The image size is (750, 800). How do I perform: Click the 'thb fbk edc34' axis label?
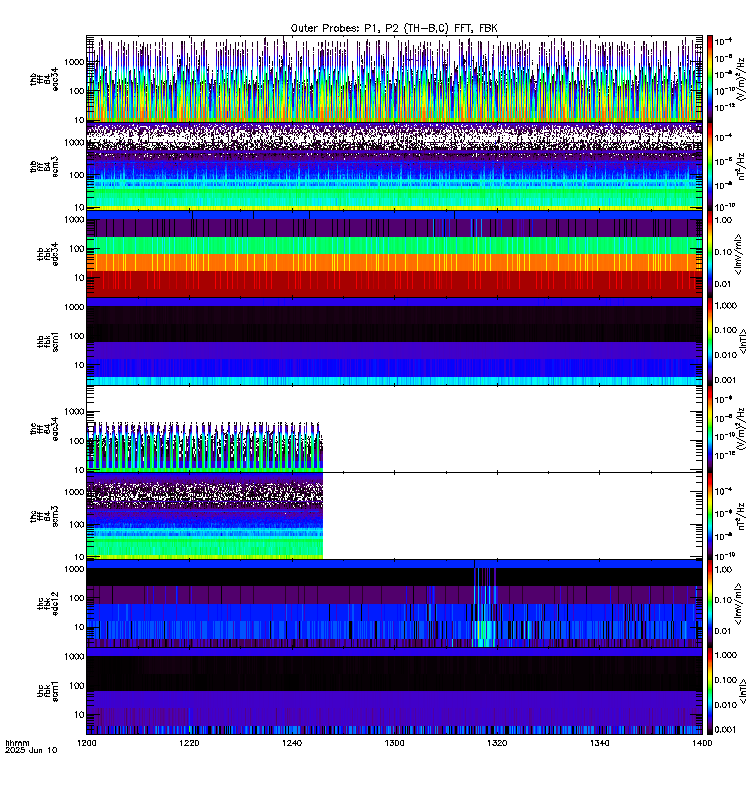(48, 254)
